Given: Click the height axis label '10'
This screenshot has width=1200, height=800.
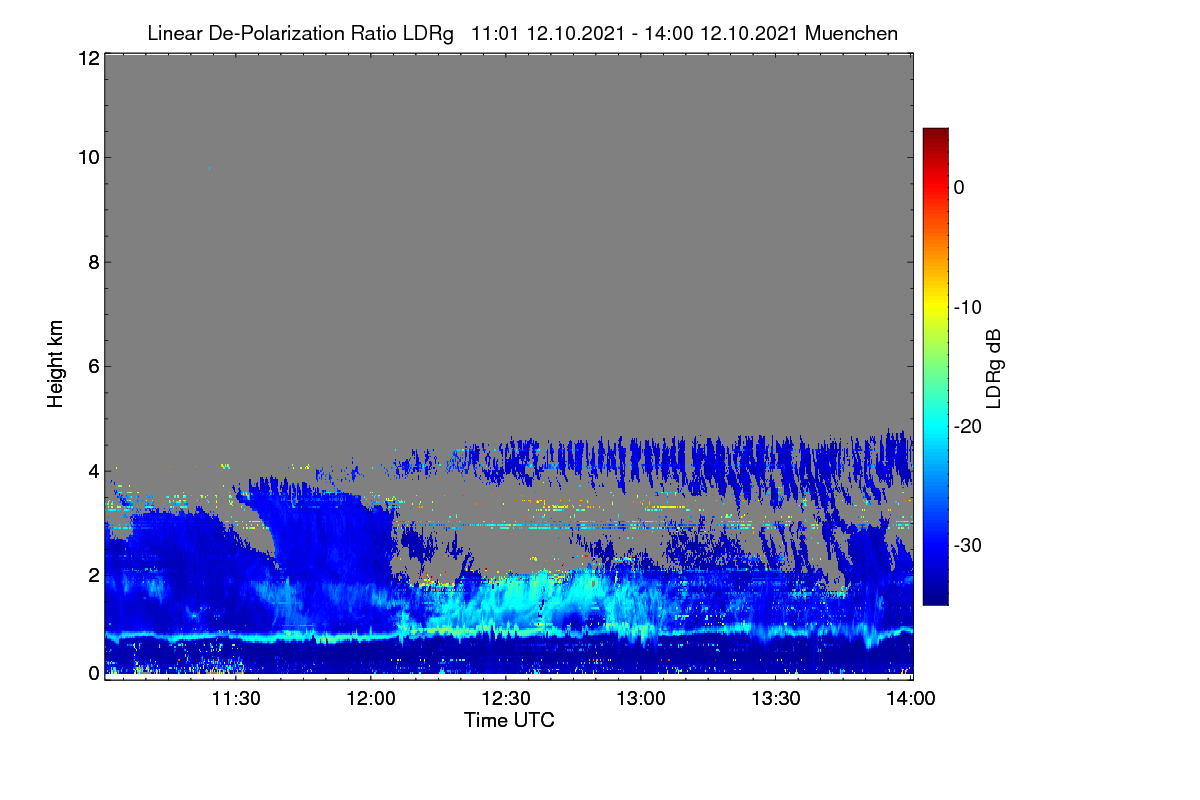Looking at the screenshot, I should (x=88, y=157).
